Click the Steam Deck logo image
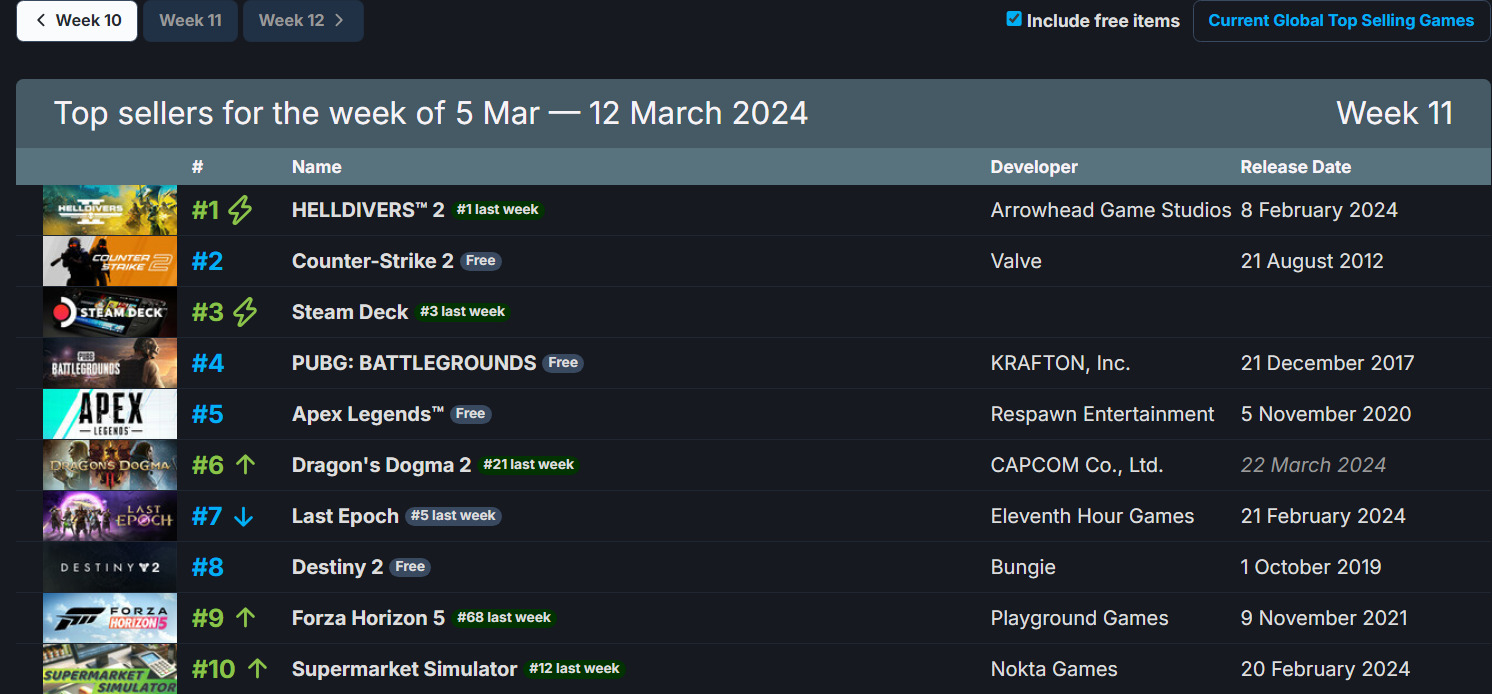1492x694 pixels. (x=110, y=312)
